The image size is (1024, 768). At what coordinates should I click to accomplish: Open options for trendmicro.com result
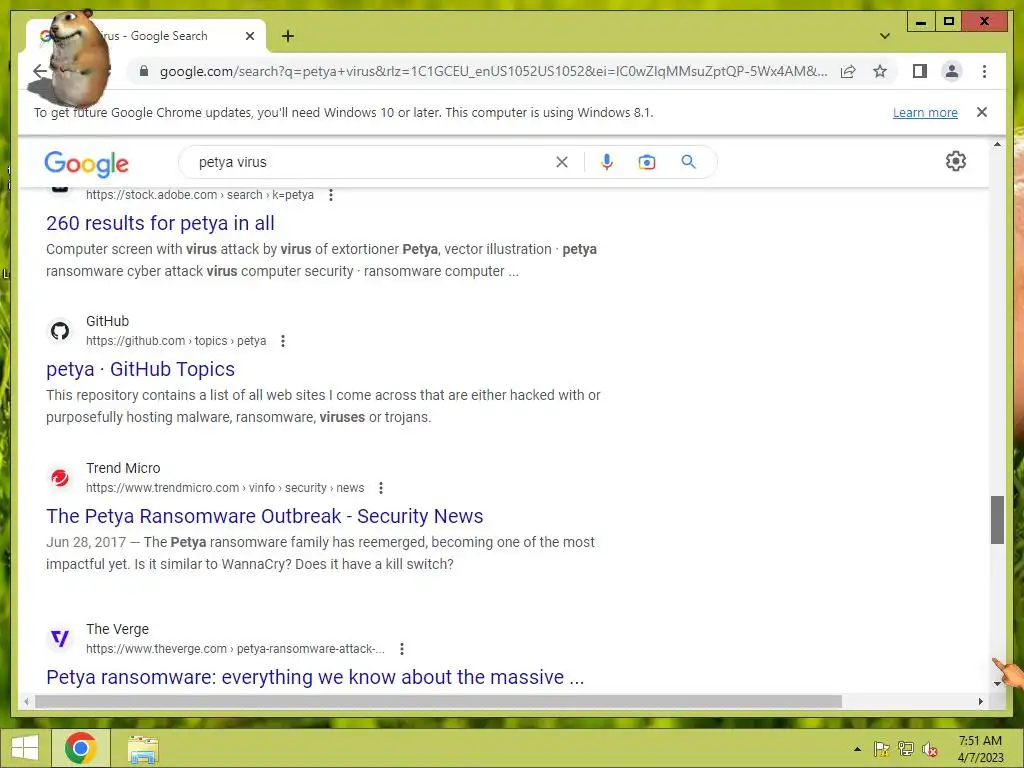tap(381, 488)
